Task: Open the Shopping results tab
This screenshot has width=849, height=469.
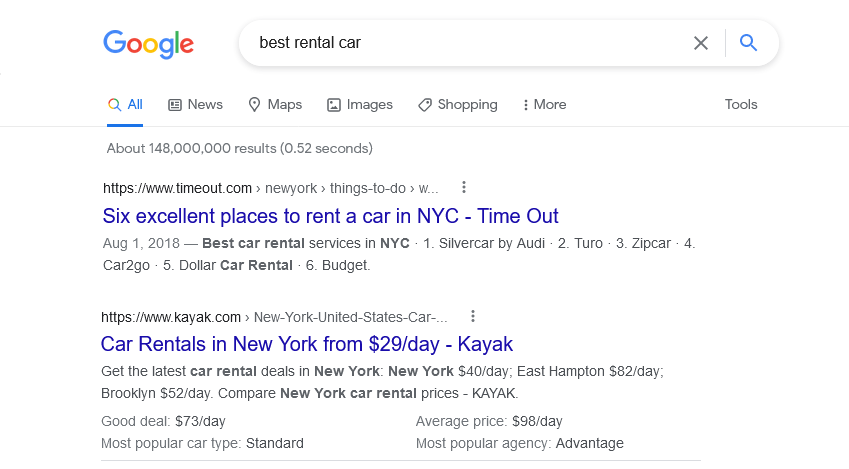Action: [x=467, y=105]
